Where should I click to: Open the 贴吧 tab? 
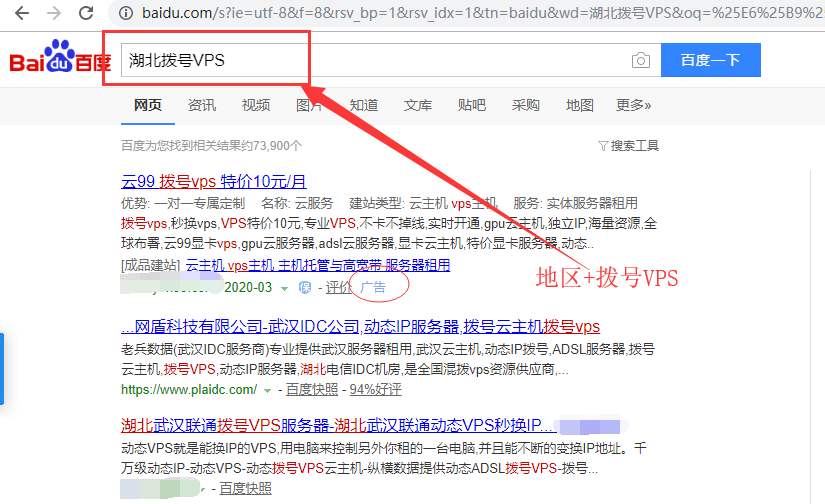472,105
